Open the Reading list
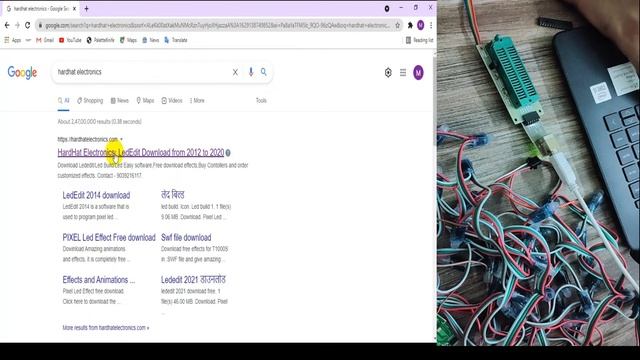640x360 pixels. pos(419,40)
